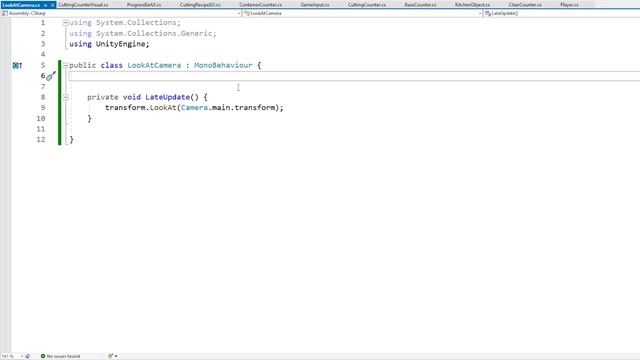The image size is (640, 360).
Task: Open the ProgressBarUI.cs tab
Action: point(144,4)
